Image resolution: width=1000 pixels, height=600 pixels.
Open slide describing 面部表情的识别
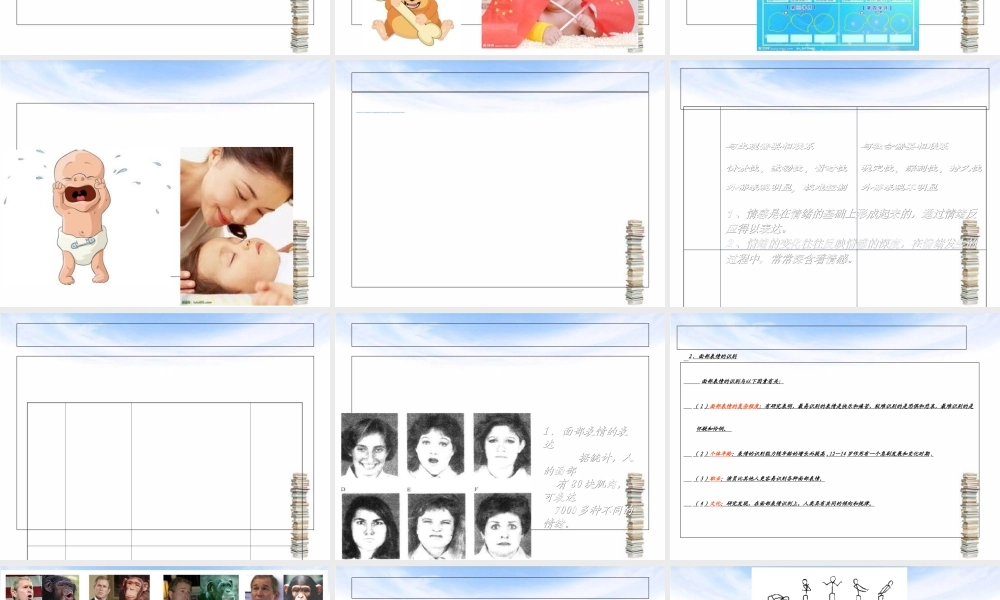(835, 440)
